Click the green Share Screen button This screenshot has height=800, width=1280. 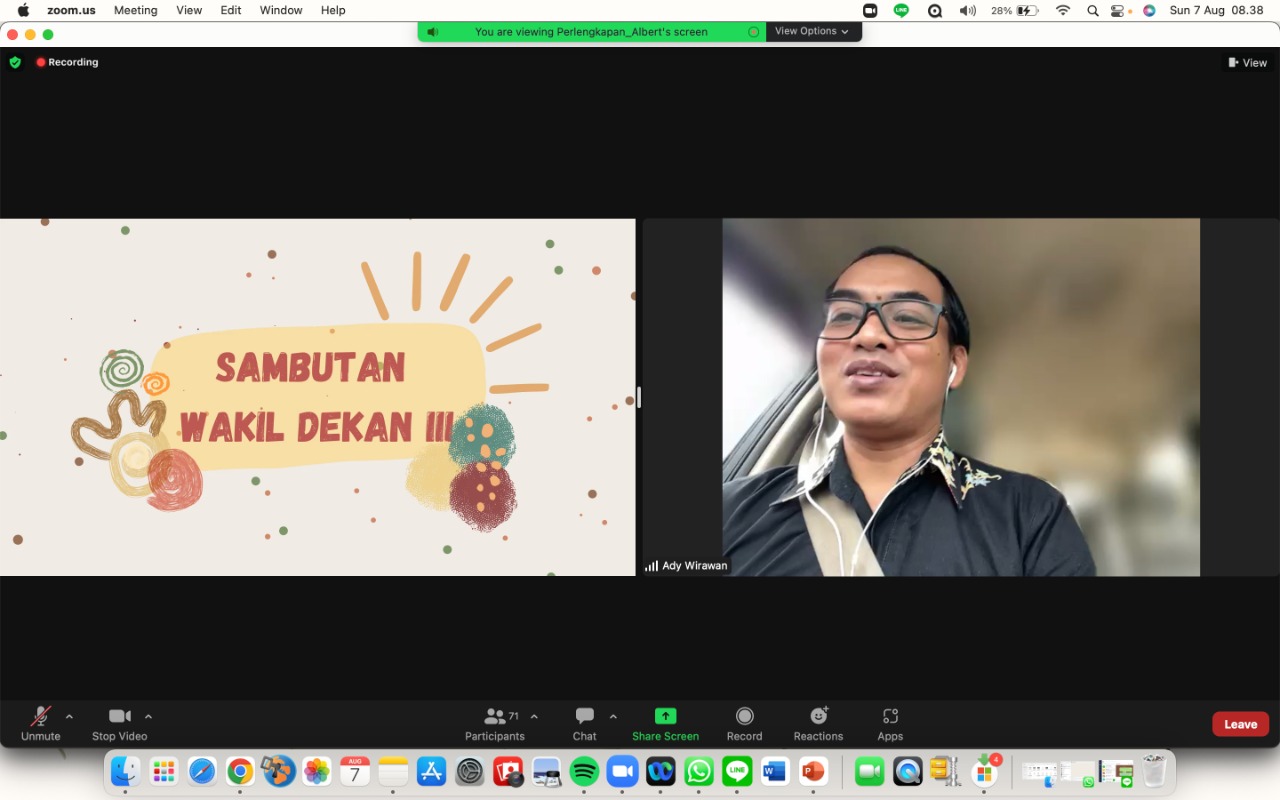pos(665,724)
